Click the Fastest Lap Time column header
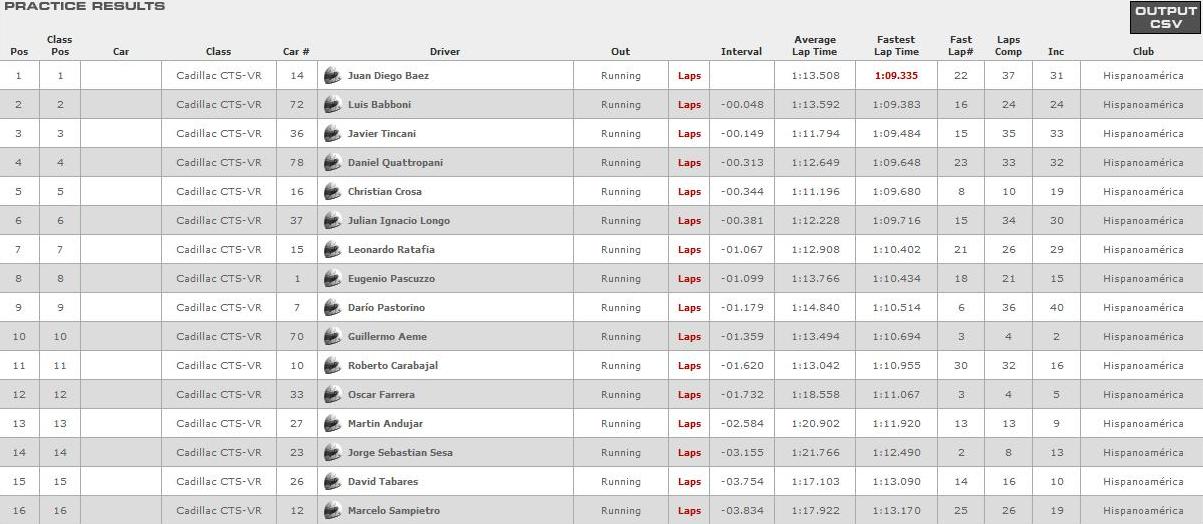Viewport: 1203px width, 524px height. pyautogui.click(x=896, y=46)
